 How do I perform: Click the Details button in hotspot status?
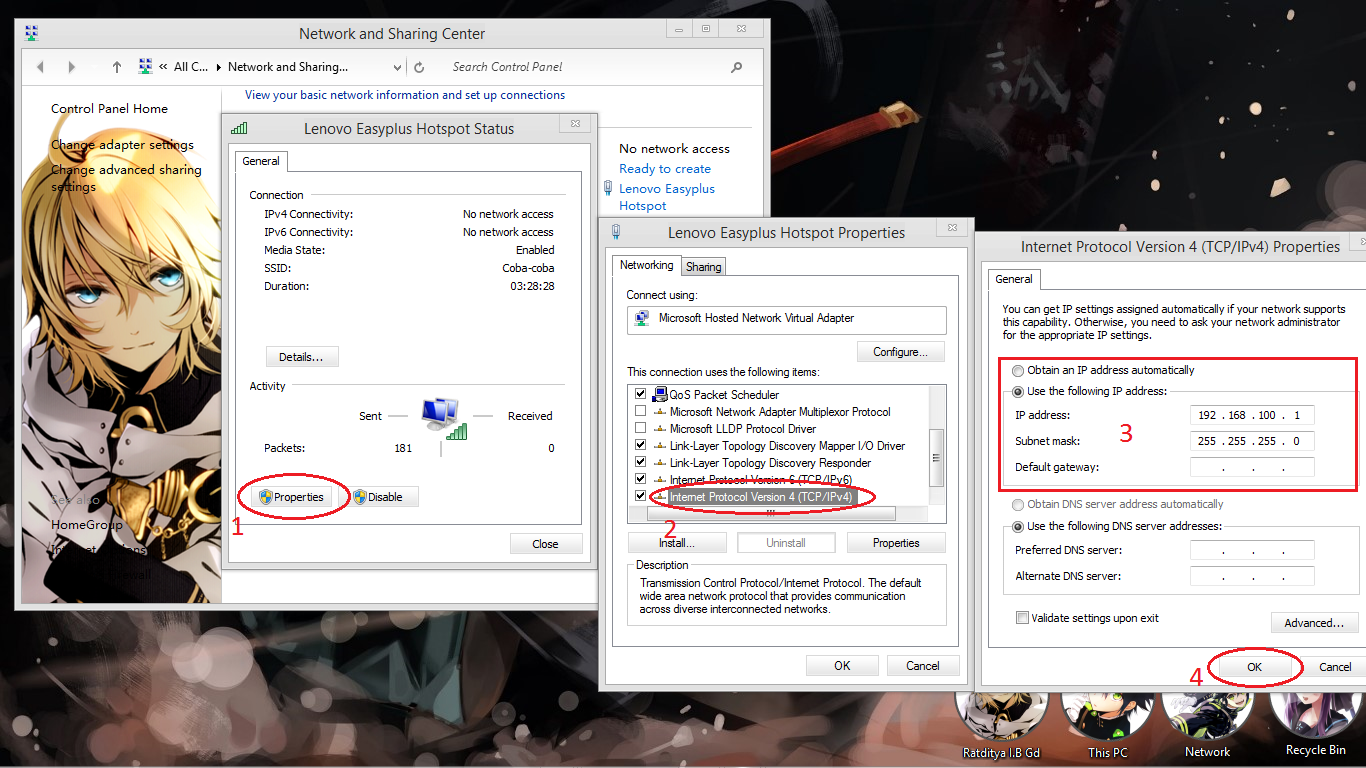tap(302, 356)
